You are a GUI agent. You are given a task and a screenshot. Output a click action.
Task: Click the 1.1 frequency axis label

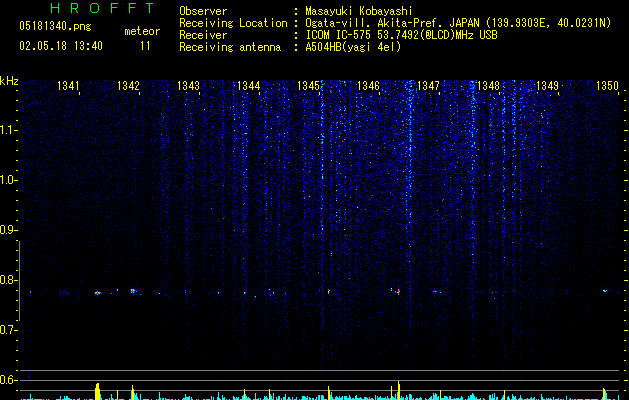[x=8, y=130]
